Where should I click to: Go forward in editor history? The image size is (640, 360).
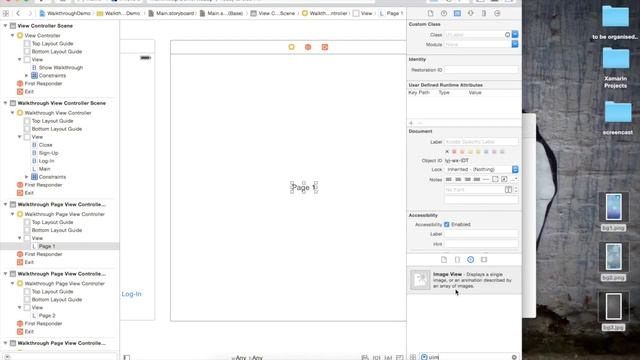click(29, 13)
